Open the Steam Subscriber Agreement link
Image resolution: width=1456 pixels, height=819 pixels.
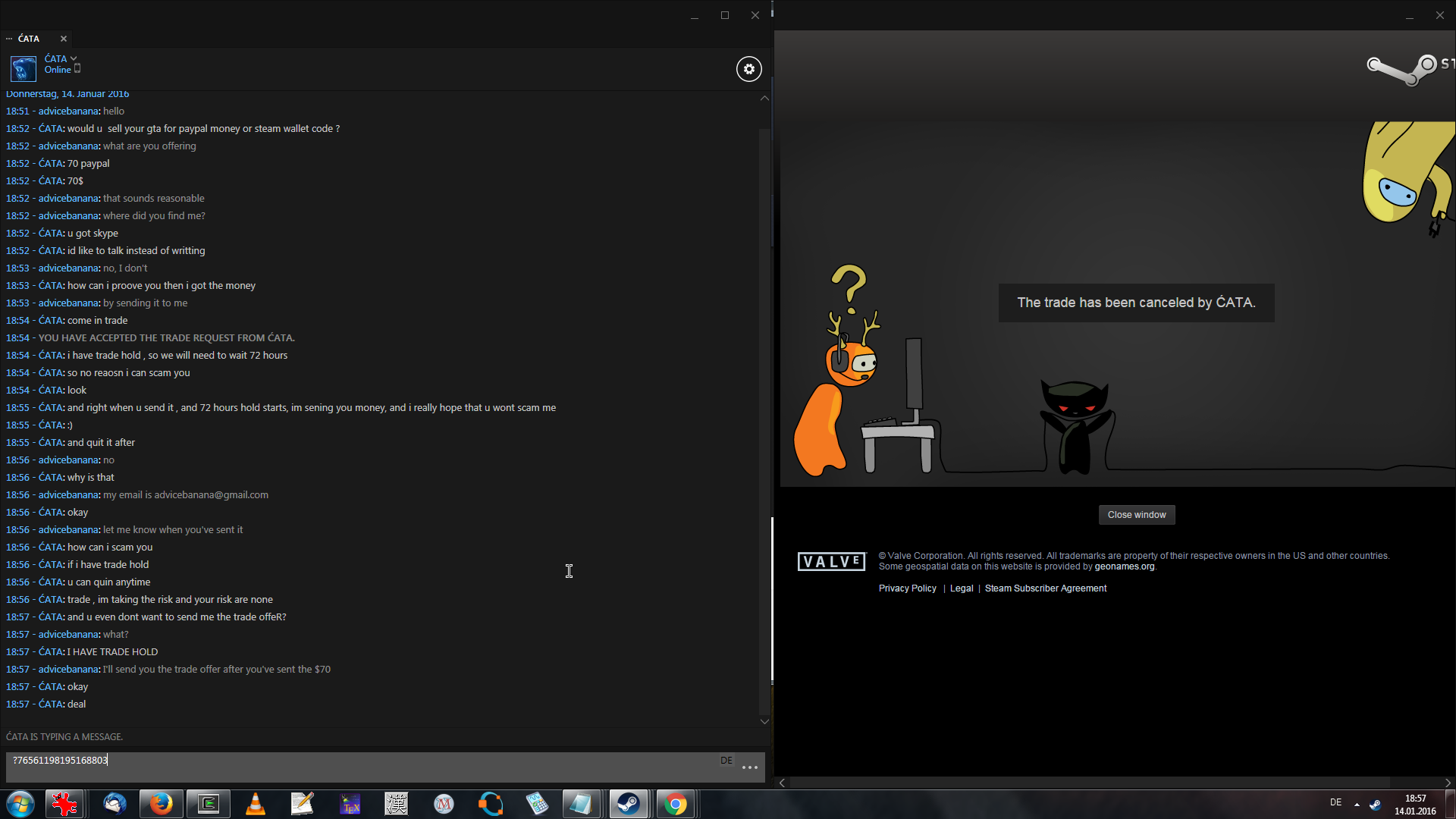pos(1045,588)
